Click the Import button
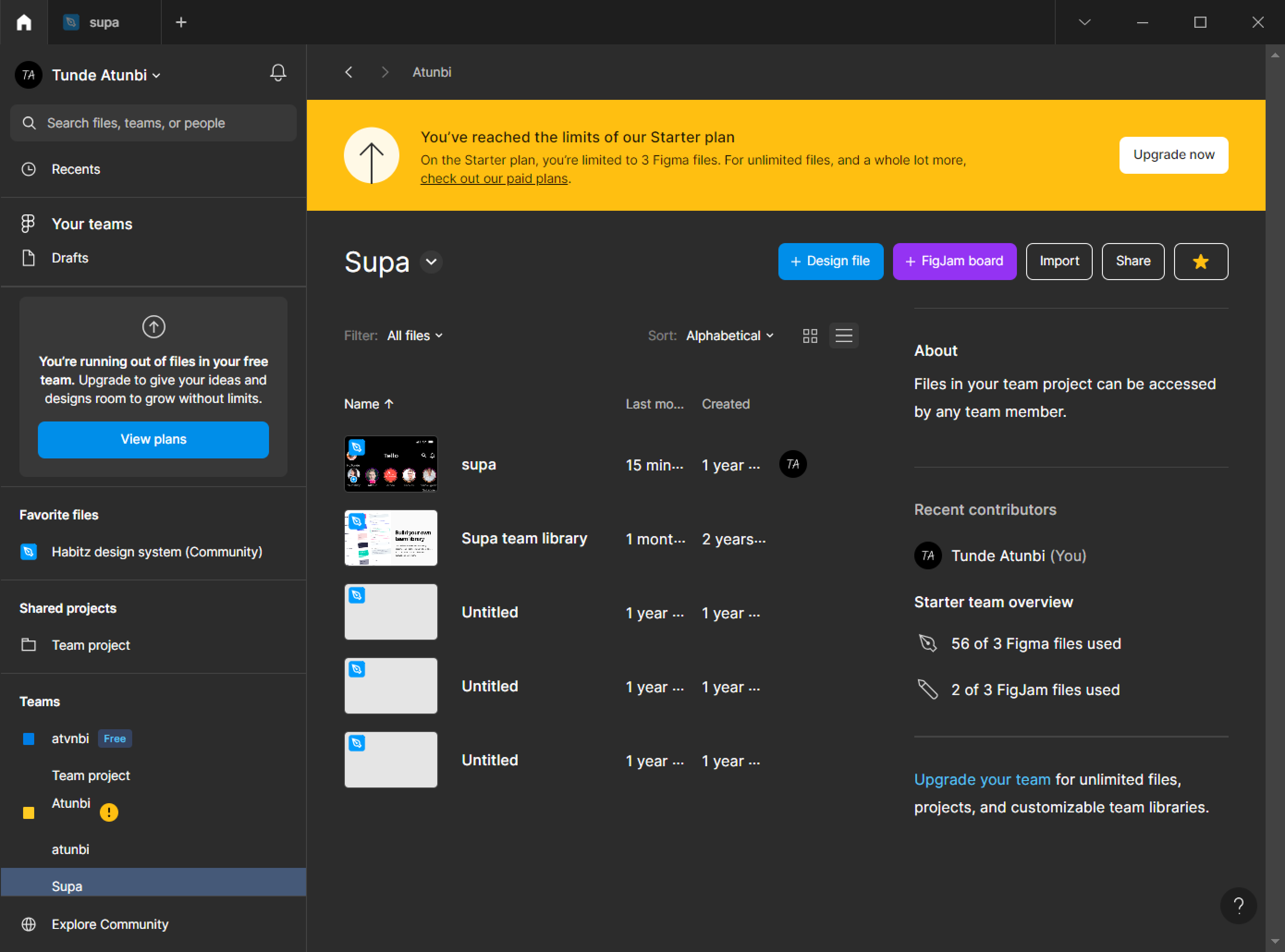 pyautogui.click(x=1059, y=261)
